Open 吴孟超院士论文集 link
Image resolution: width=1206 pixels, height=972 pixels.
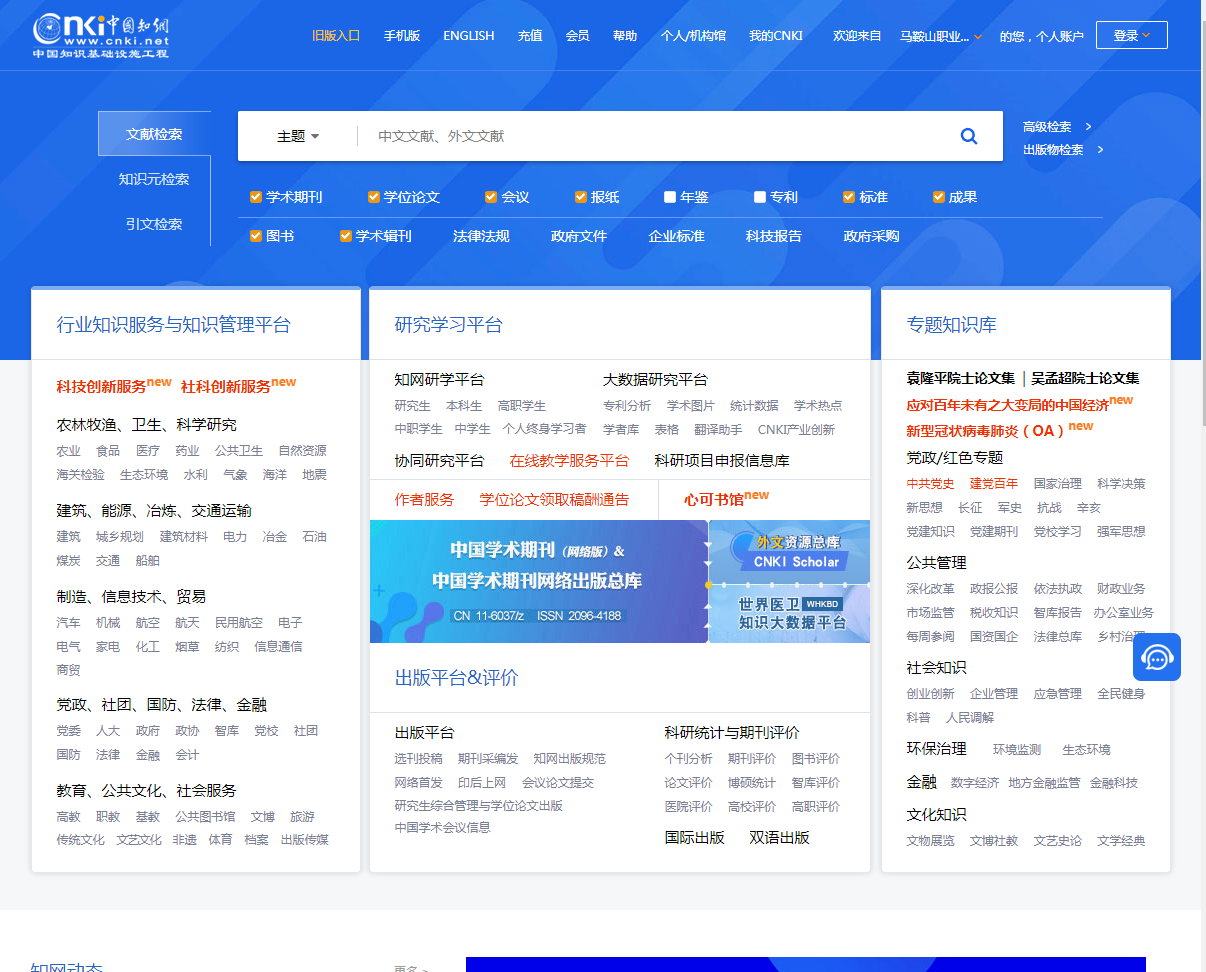[1085, 378]
